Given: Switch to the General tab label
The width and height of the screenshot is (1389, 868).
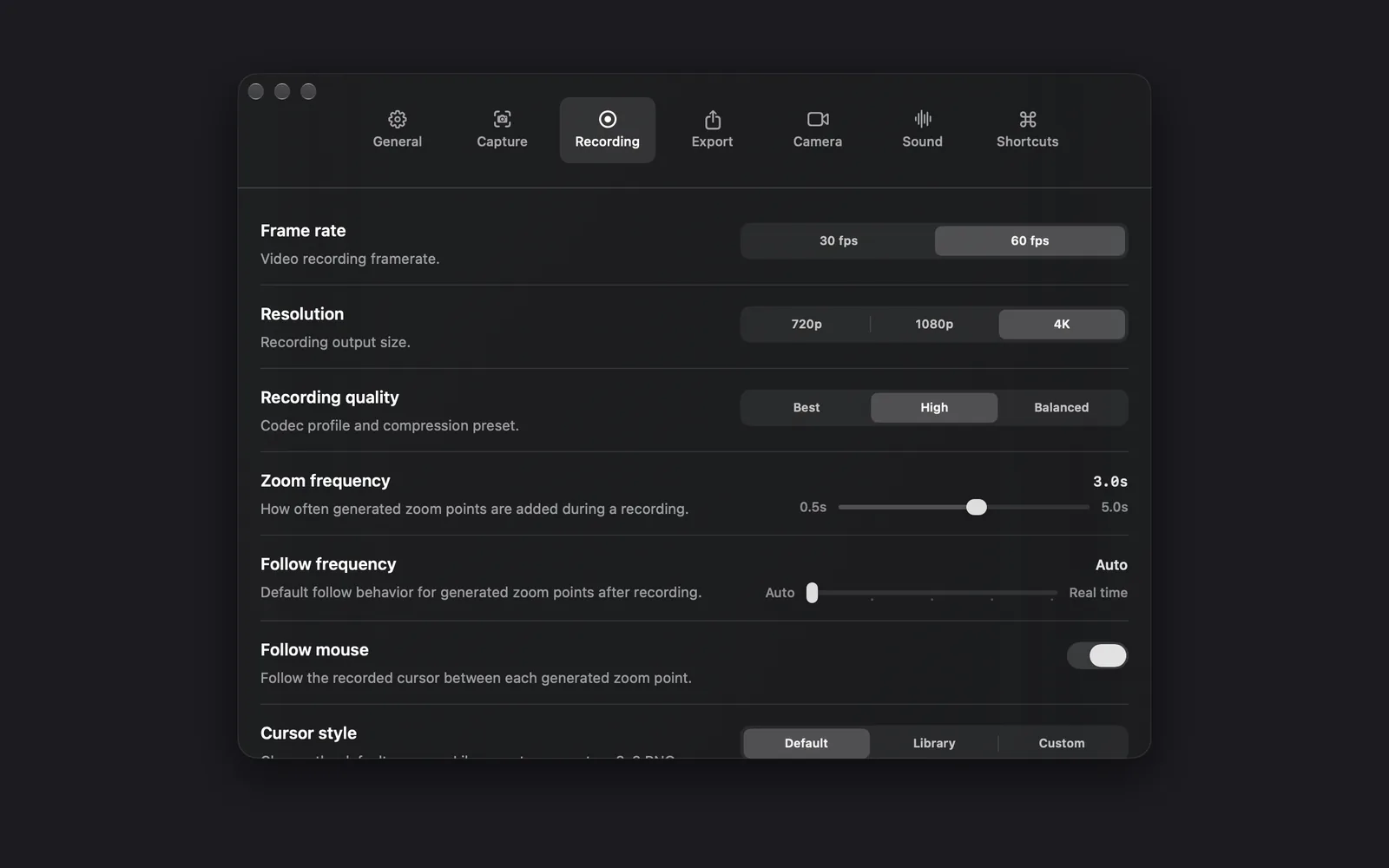Looking at the screenshot, I should [x=398, y=141].
